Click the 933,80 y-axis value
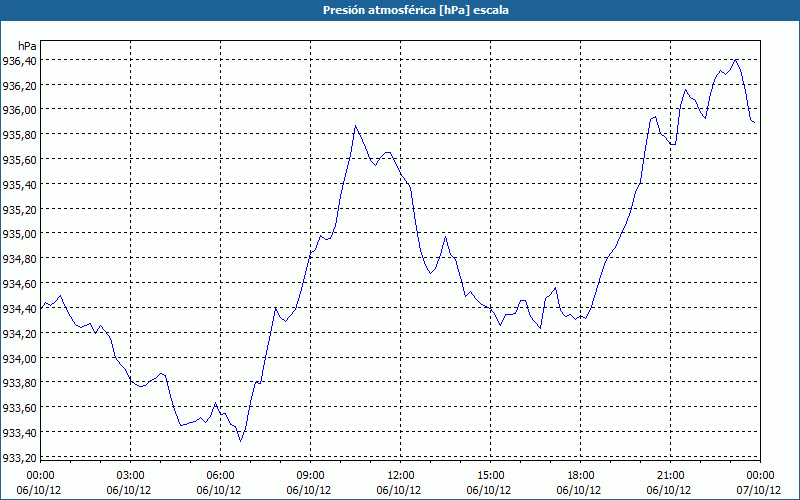The width and height of the screenshot is (800, 500). click(x=19, y=383)
